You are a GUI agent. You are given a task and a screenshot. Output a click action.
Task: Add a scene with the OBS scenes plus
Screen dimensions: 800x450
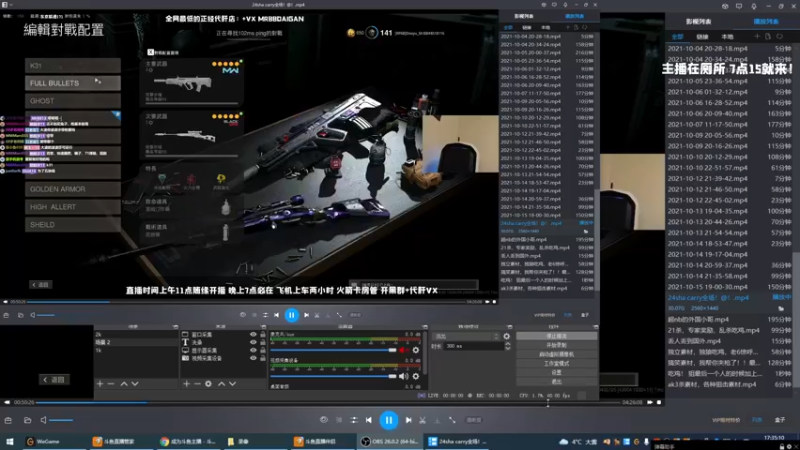coord(100,384)
